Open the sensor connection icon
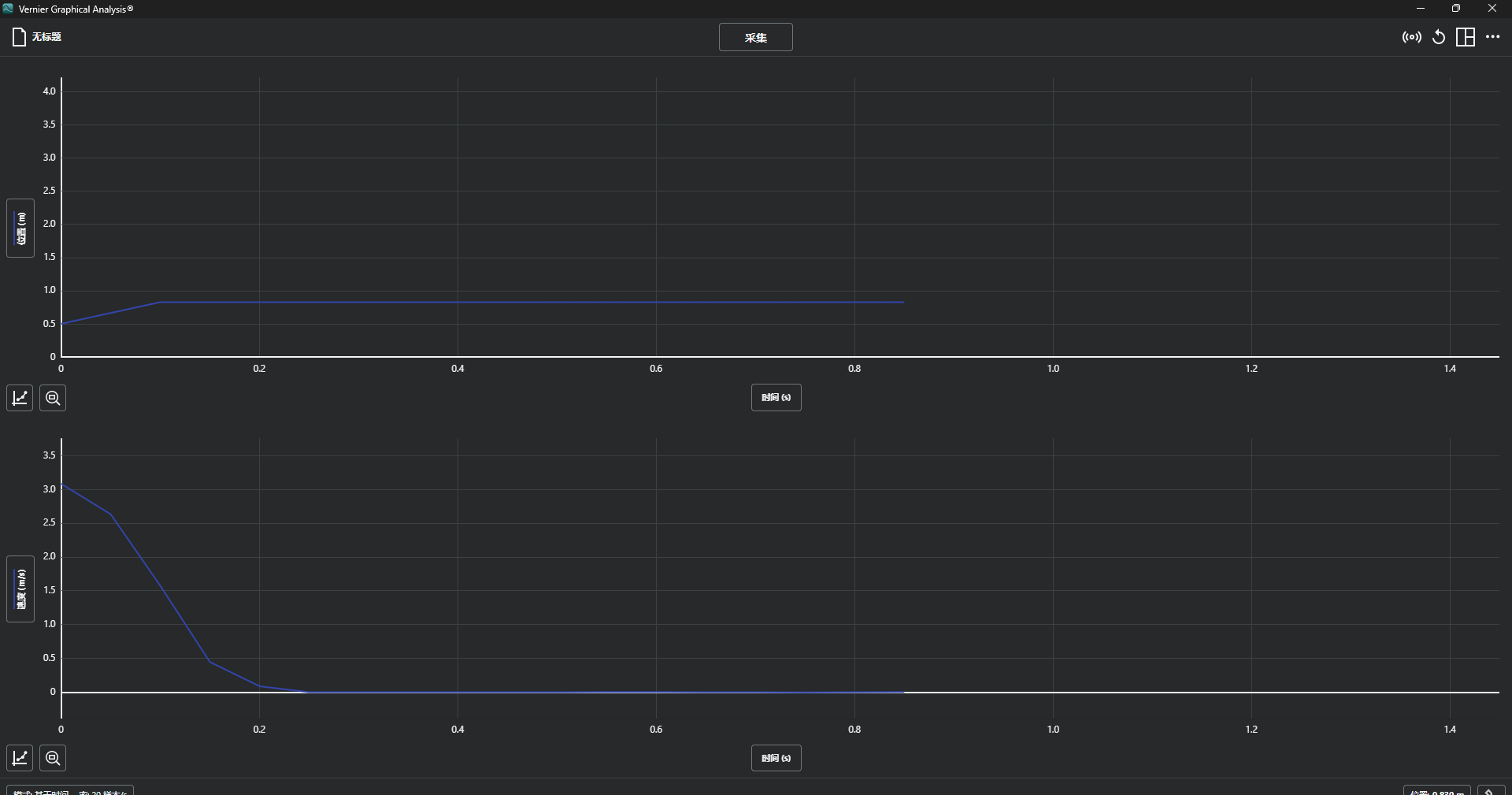Viewport: 1512px width, 795px height. coord(1411,37)
